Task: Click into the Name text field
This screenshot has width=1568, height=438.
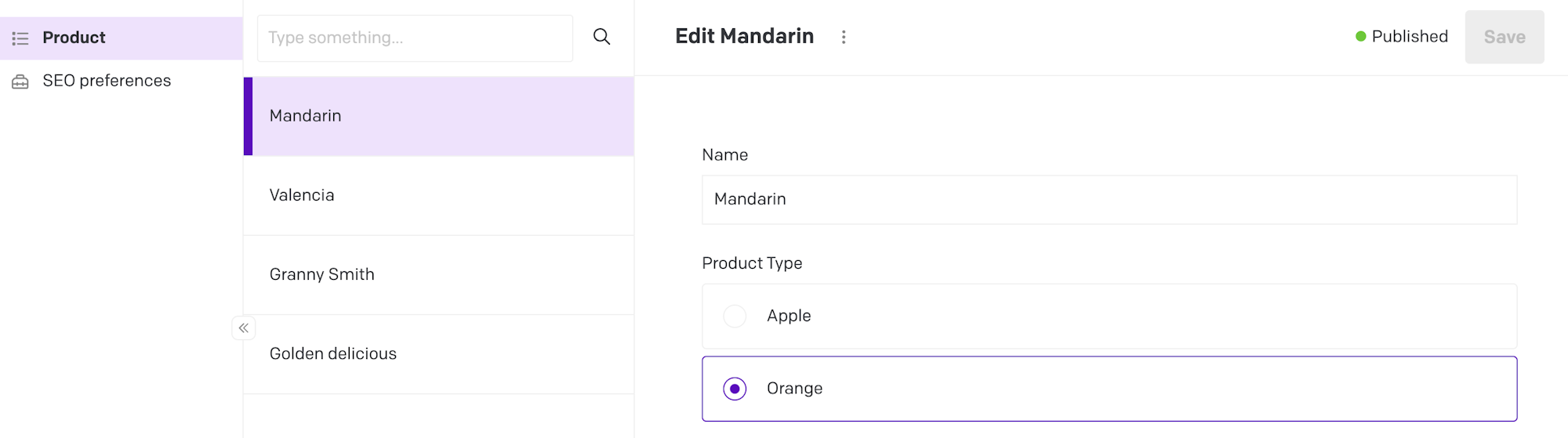Action: 1109,199
